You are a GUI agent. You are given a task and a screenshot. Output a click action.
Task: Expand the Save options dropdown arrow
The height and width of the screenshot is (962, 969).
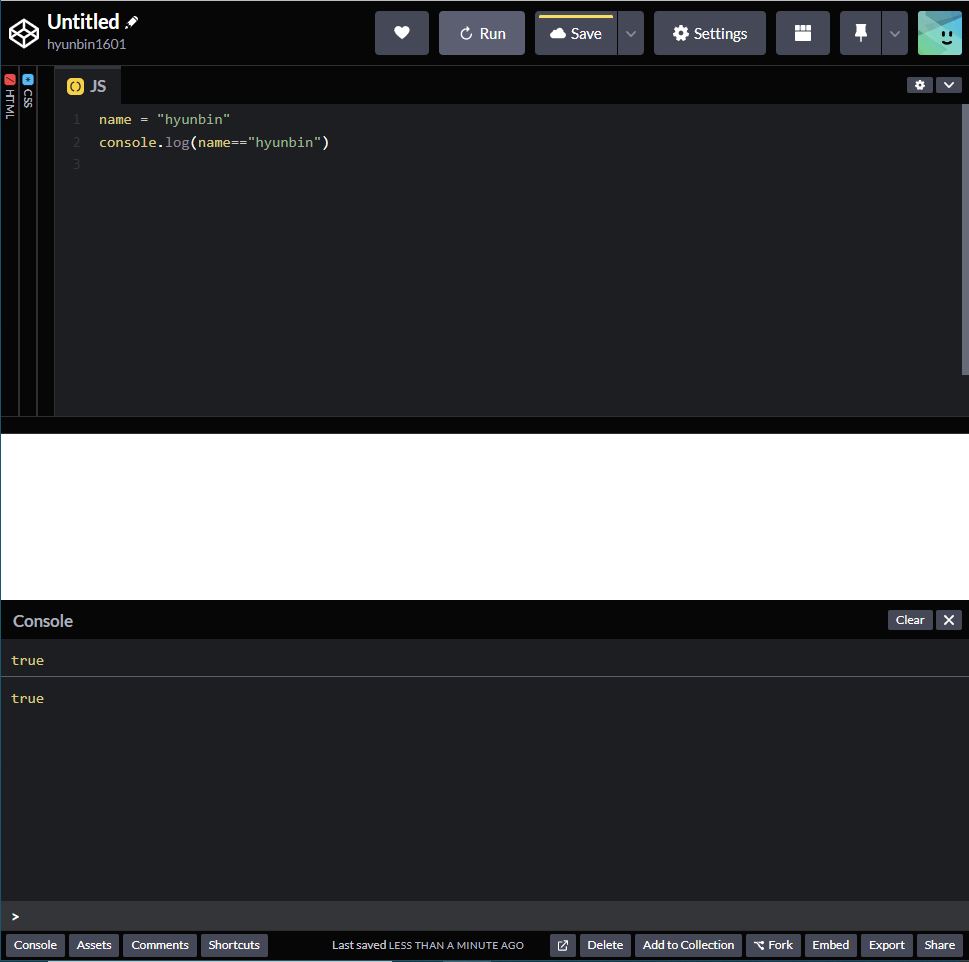pyautogui.click(x=631, y=33)
